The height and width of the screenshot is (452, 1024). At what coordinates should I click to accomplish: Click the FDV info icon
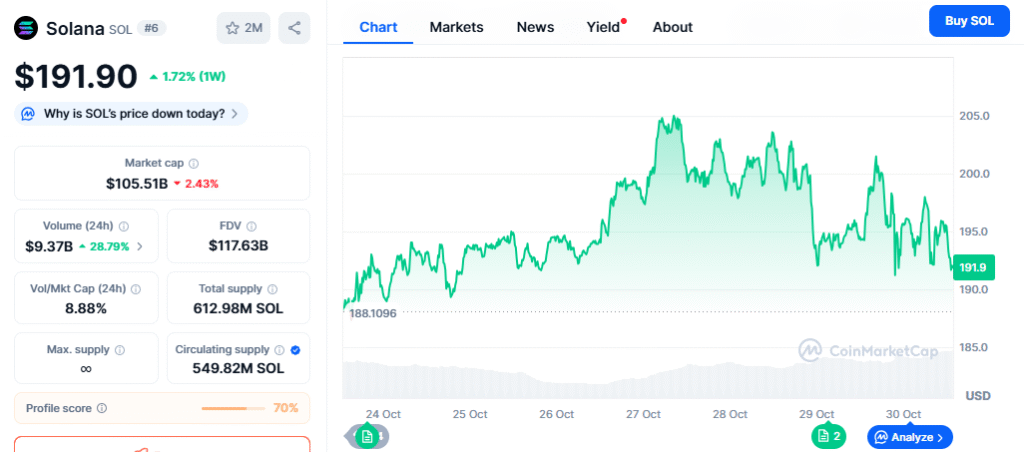coord(251,226)
